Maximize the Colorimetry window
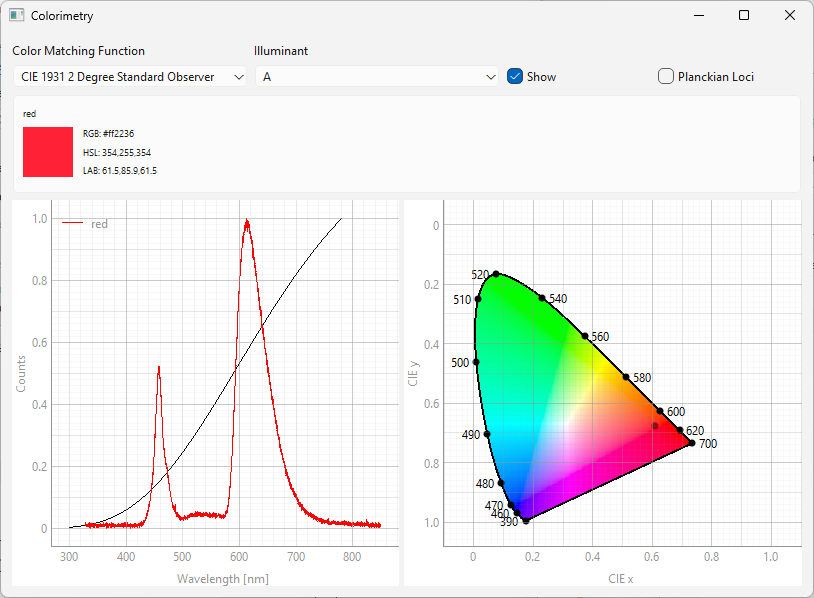 [x=743, y=16]
